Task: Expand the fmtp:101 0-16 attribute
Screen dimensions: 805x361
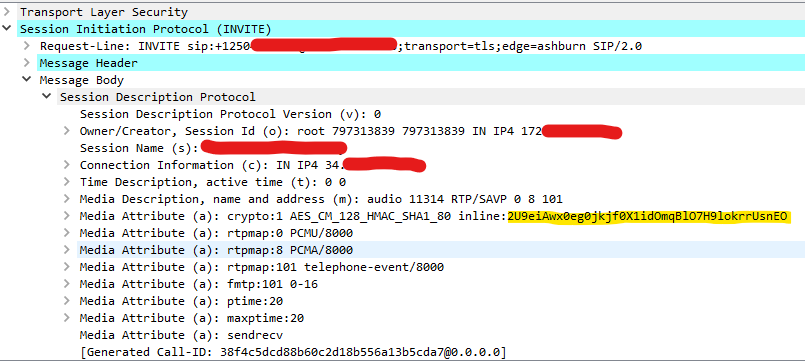Action: pyautogui.click(x=67, y=283)
